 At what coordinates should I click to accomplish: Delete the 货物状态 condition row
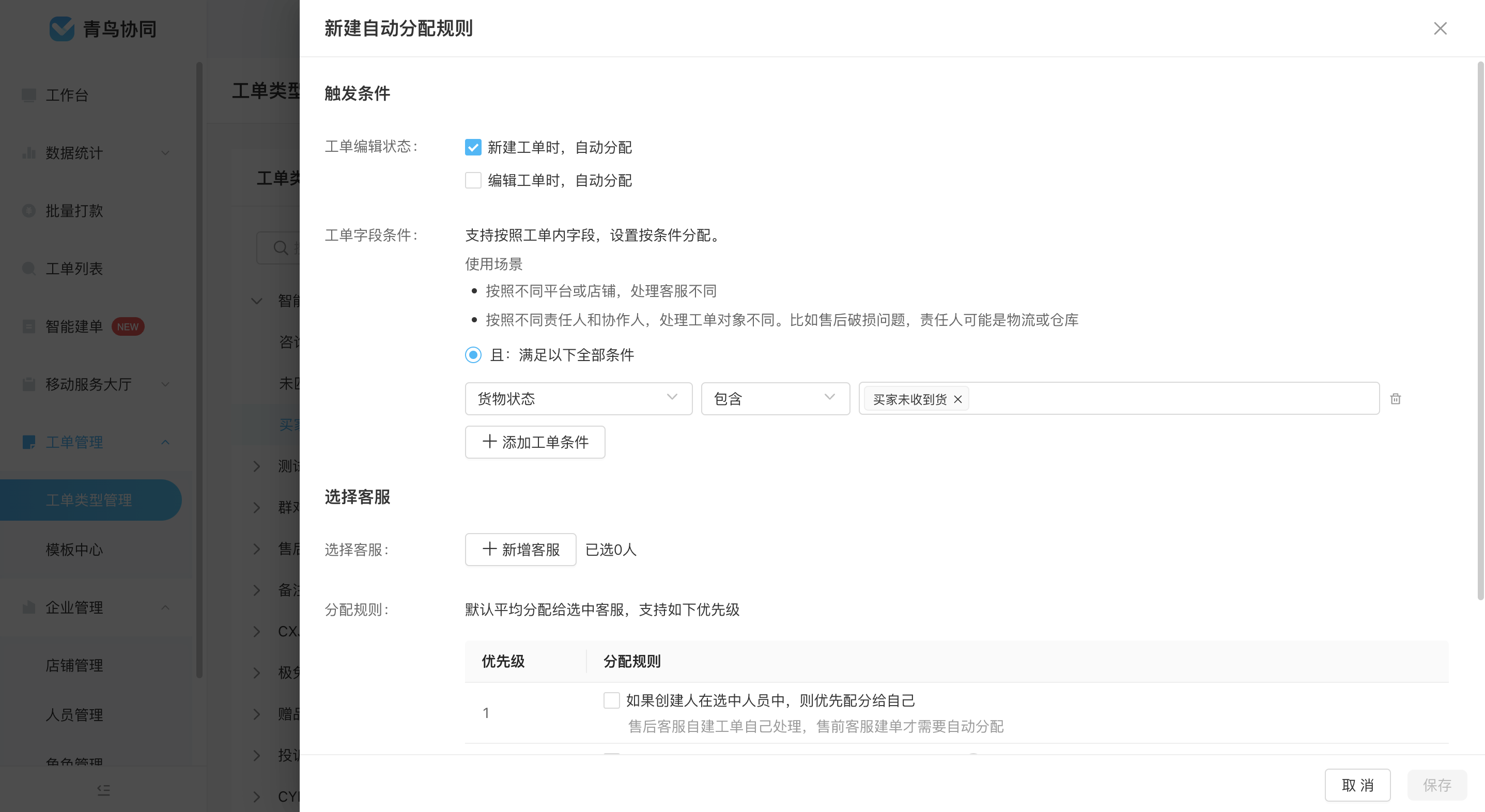(1395, 399)
